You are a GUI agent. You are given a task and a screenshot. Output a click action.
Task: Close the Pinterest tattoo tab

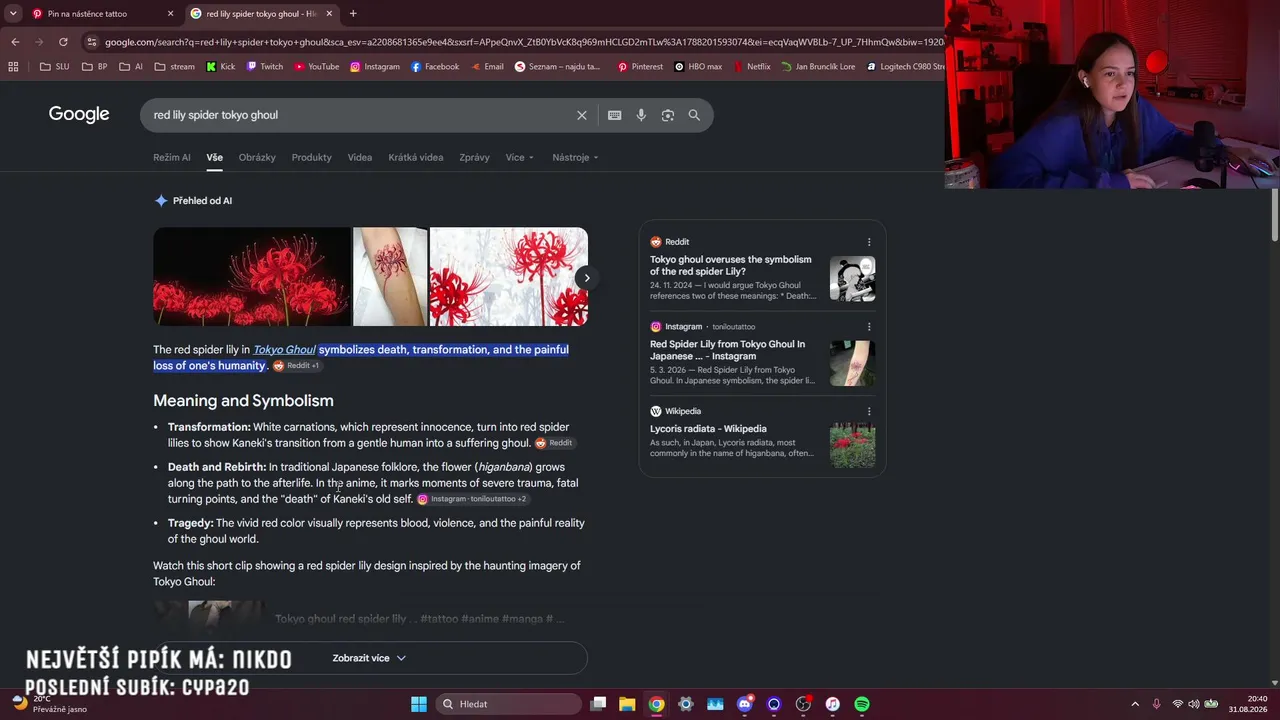coord(170,14)
